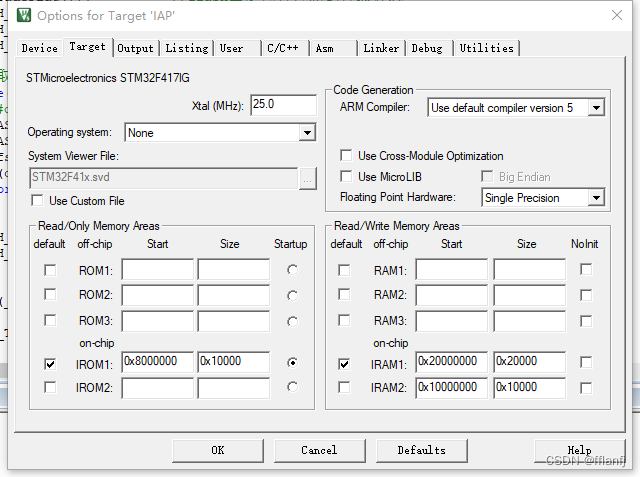Click the IRAM2 Size field
This screenshot has height=477, width=640.
click(x=530, y=388)
